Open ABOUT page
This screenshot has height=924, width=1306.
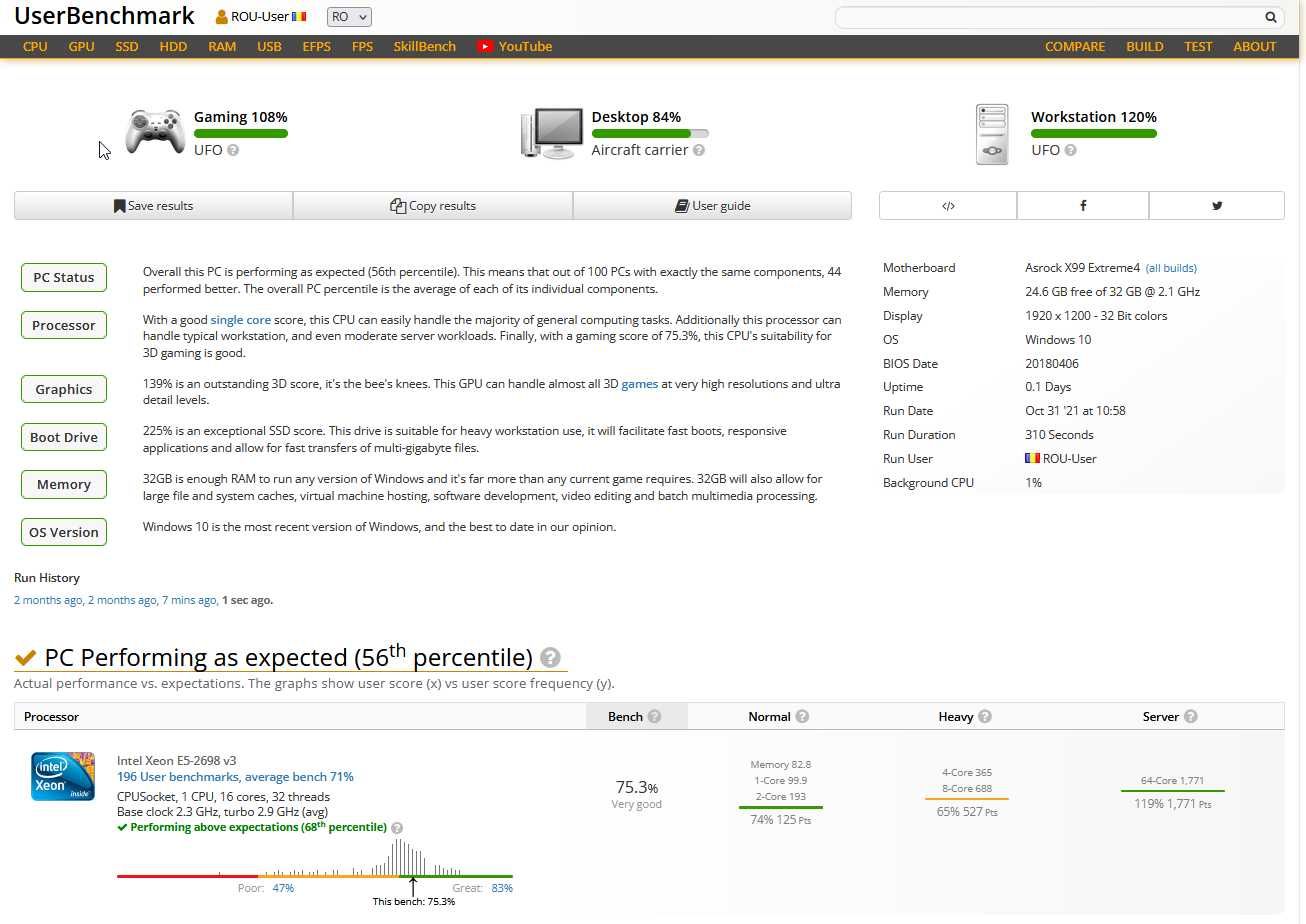1255,46
